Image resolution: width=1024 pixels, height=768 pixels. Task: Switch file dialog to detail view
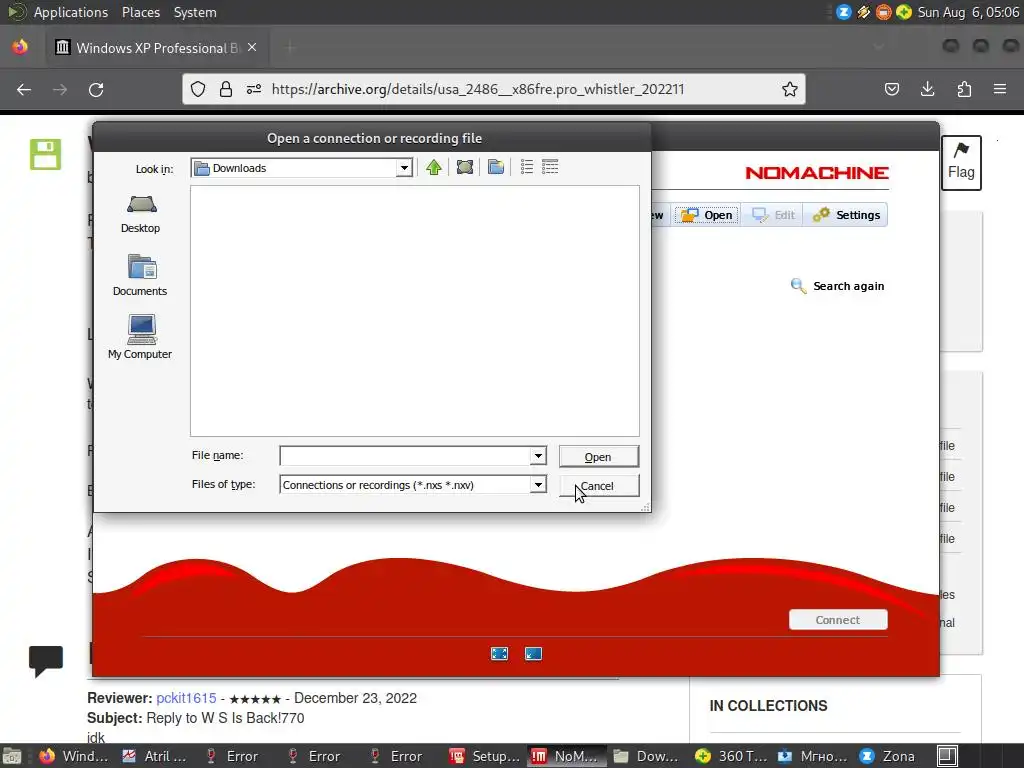coord(550,167)
